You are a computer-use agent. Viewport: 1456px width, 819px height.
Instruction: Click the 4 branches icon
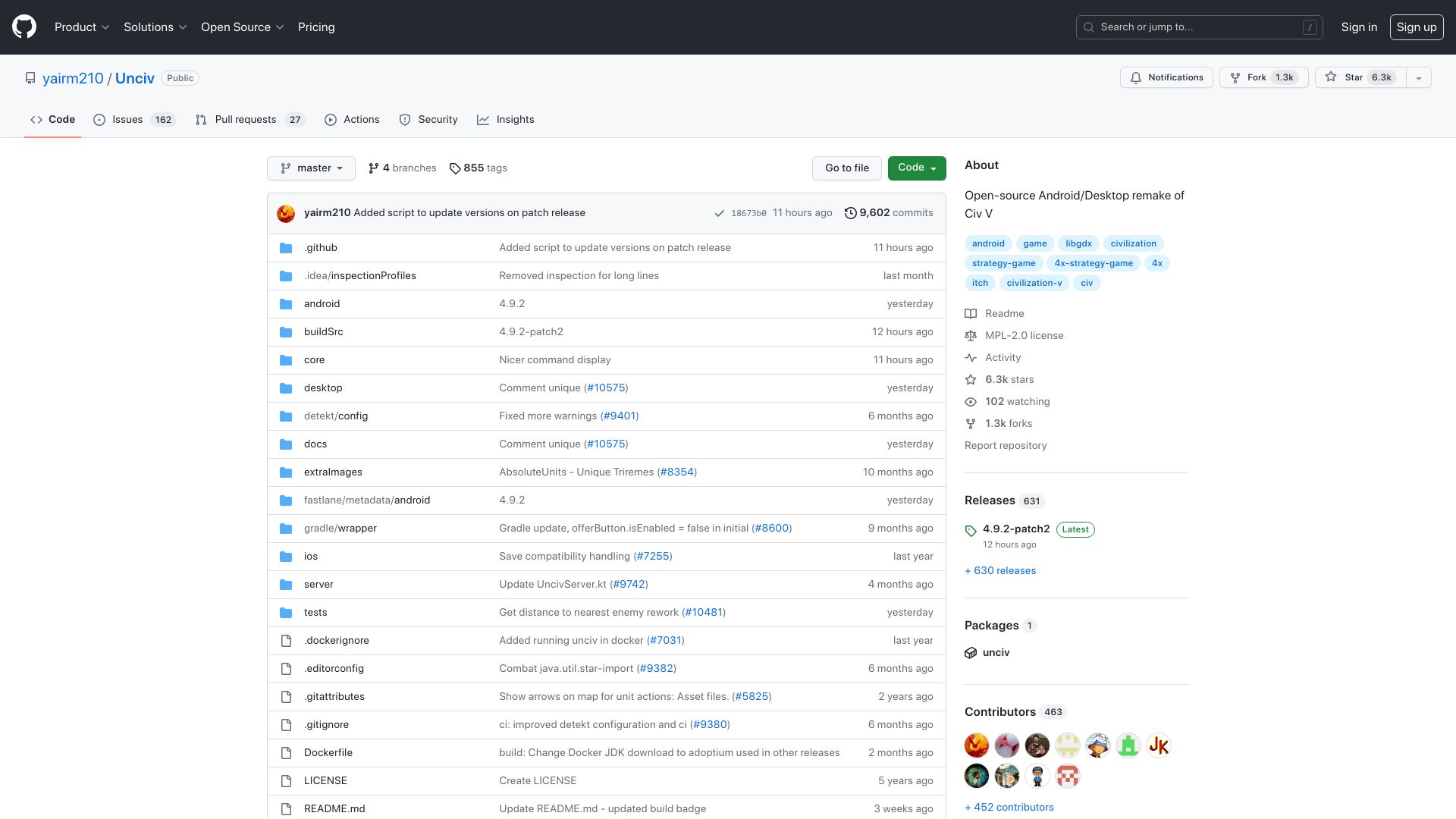coord(373,168)
